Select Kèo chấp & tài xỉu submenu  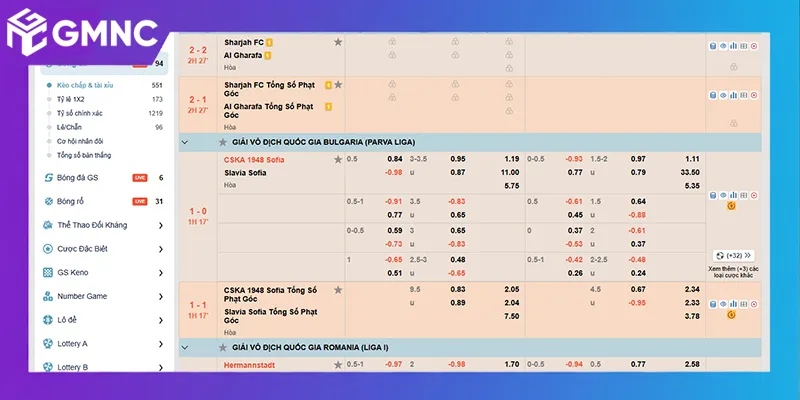[x=85, y=85]
